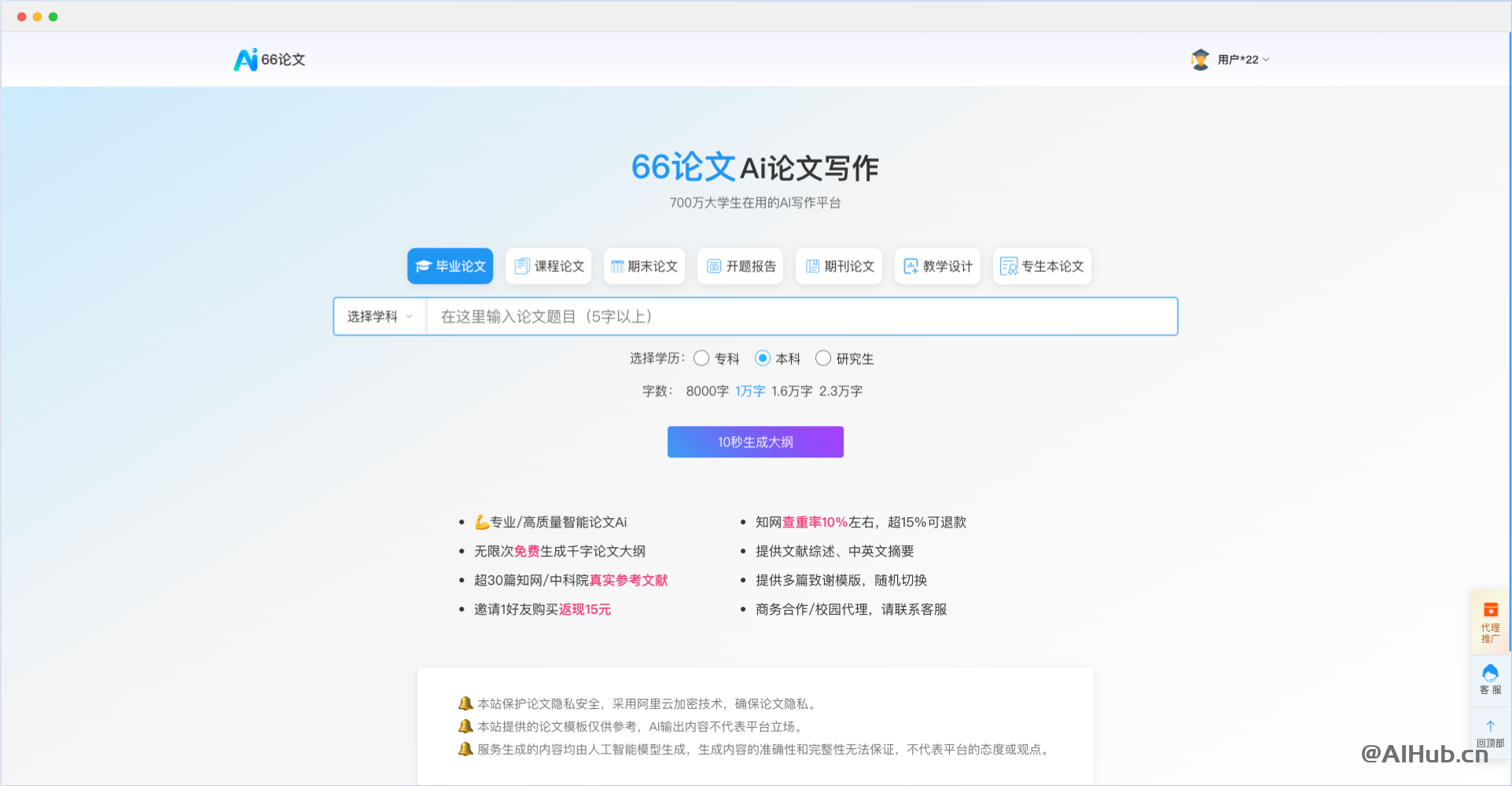
Task: Switch to the 毕业论文 tab
Action: (x=450, y=266)
